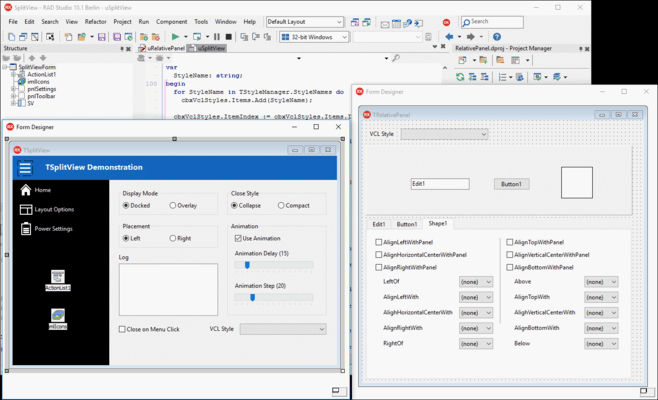Click the Home icon in split view

[26, 190]
